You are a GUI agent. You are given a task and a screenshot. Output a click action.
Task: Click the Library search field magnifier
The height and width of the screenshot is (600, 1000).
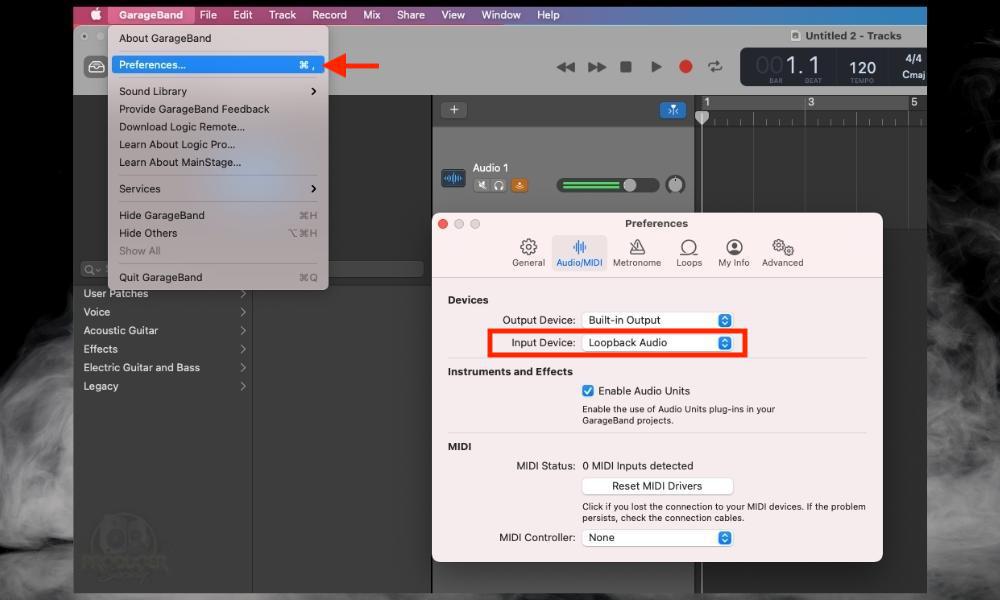pyautogui.click(x=91, y=270)
